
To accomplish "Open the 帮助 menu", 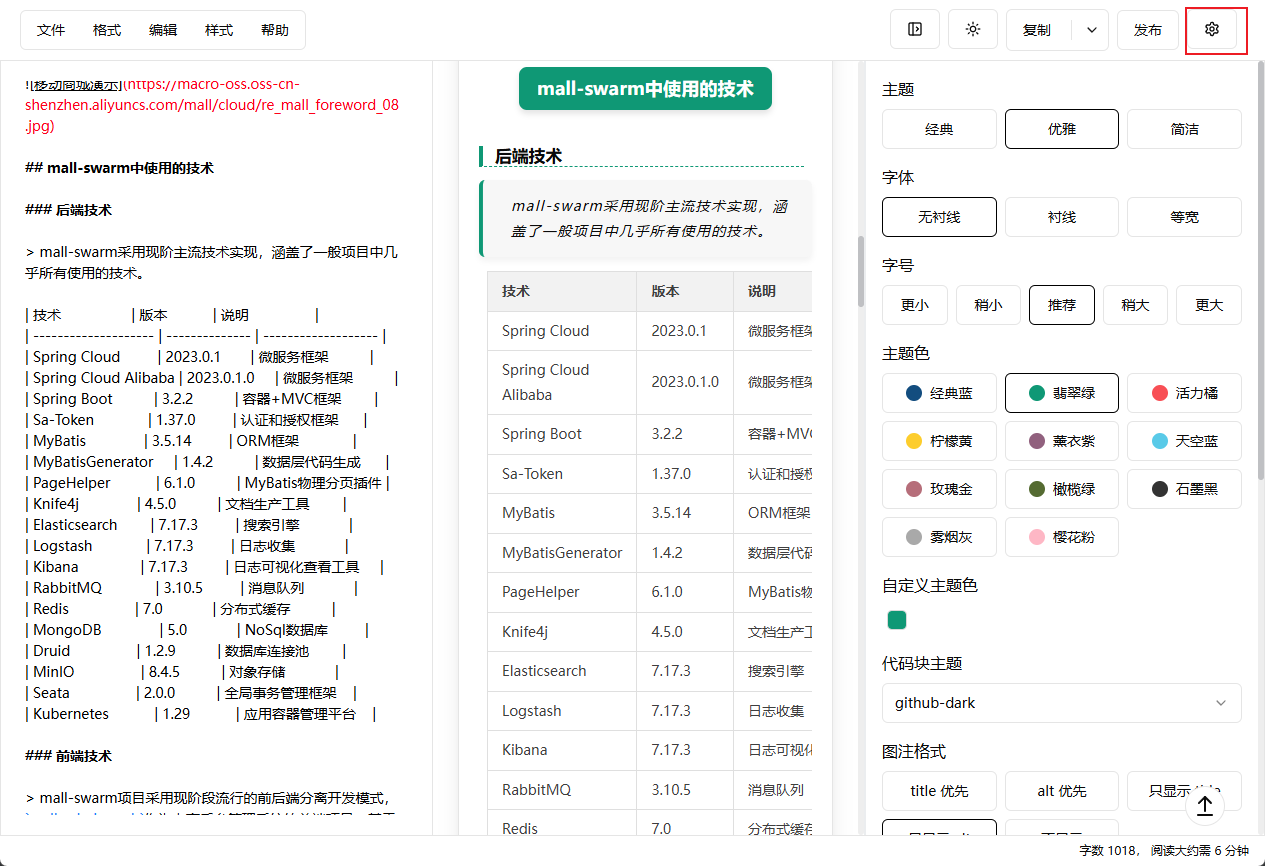I will [275, 30].
